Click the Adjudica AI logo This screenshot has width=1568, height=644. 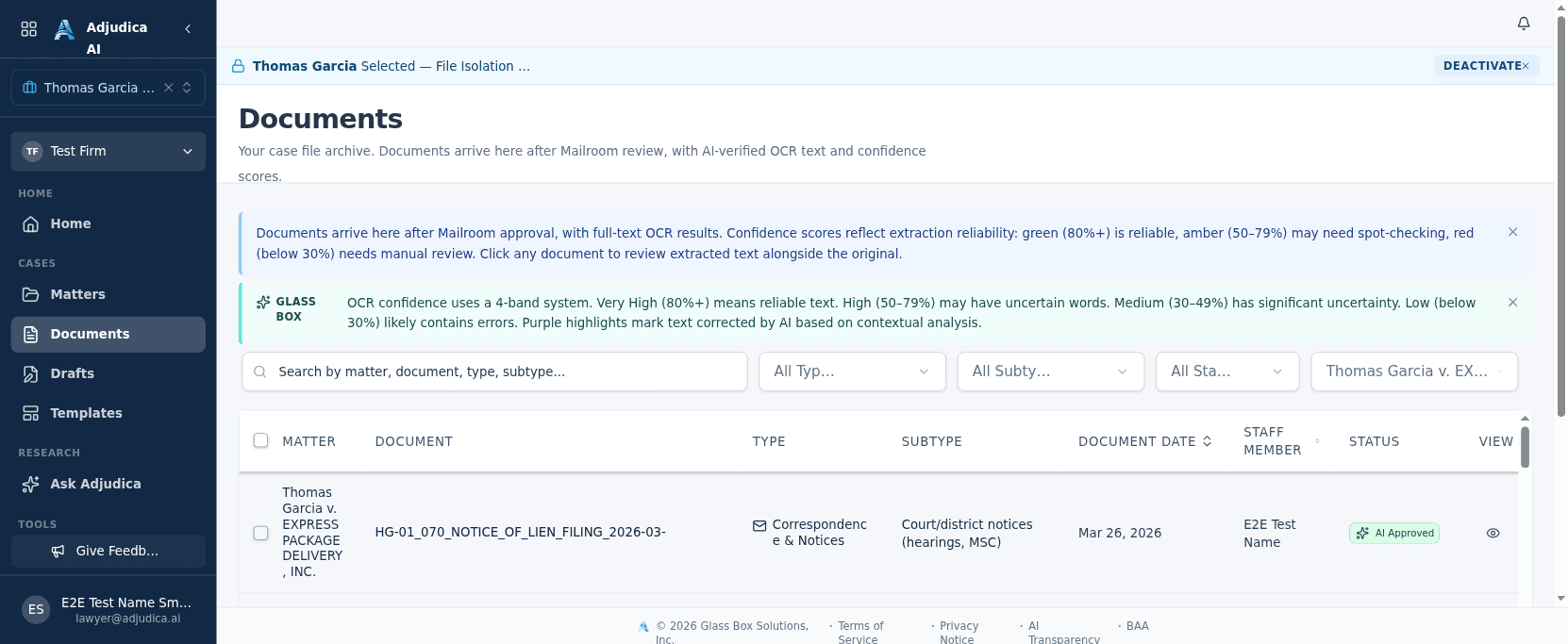point(64,29)
